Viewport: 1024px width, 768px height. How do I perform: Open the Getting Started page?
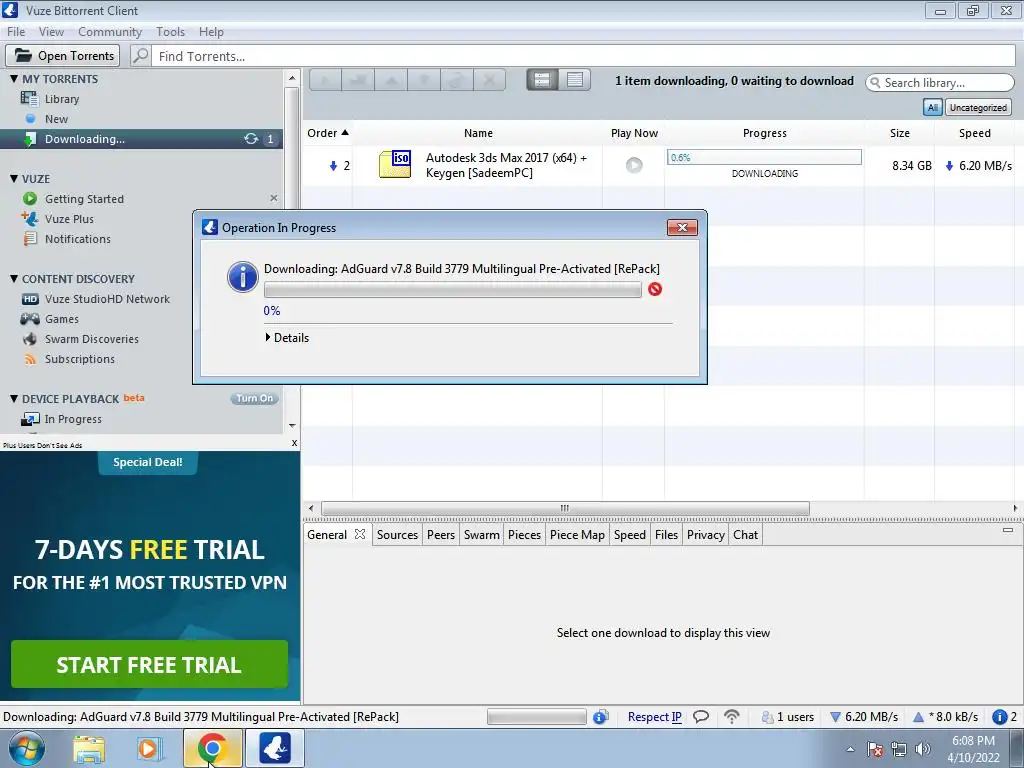click(x=84, y=199)
